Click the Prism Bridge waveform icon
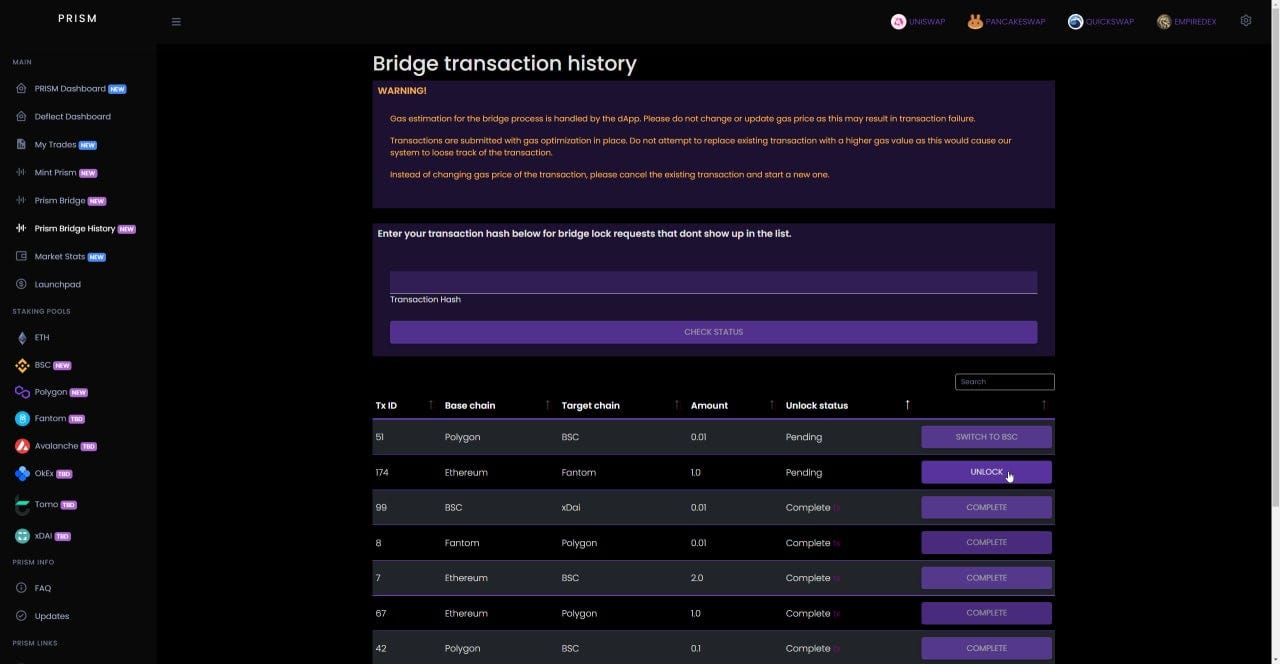Viewport: 1280px width, 664px height. tap(22, 200)
